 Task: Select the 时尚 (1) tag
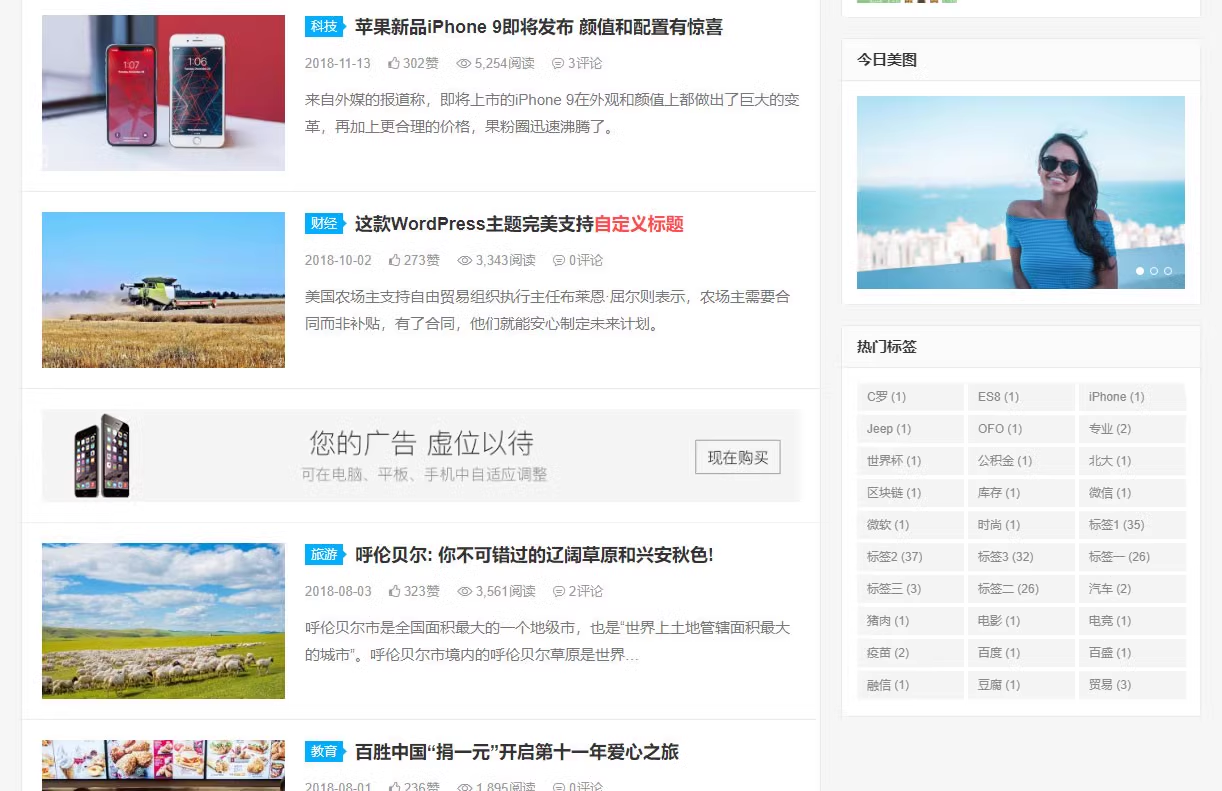(1021, 525)
